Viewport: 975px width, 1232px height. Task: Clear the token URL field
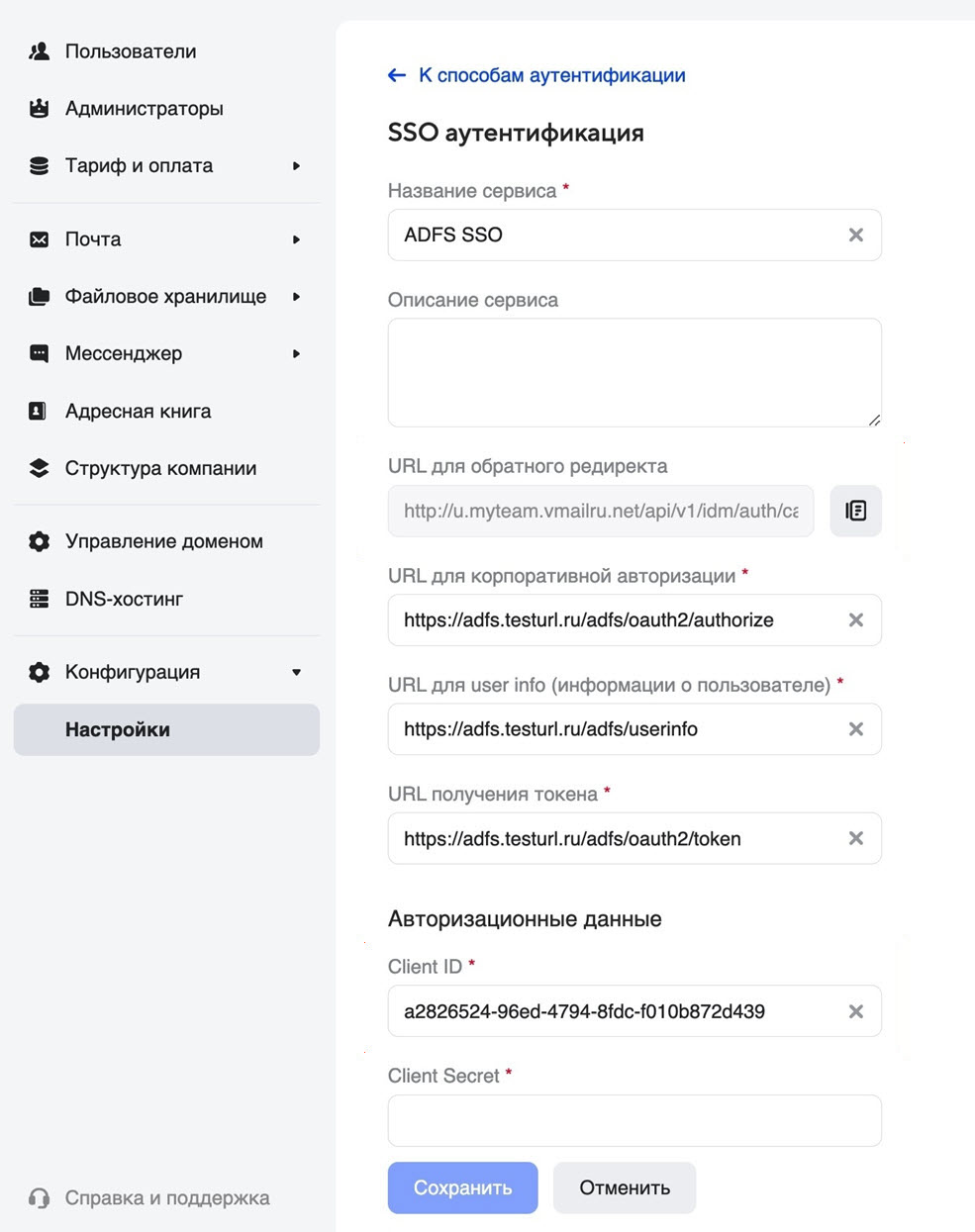pos(856,838)
